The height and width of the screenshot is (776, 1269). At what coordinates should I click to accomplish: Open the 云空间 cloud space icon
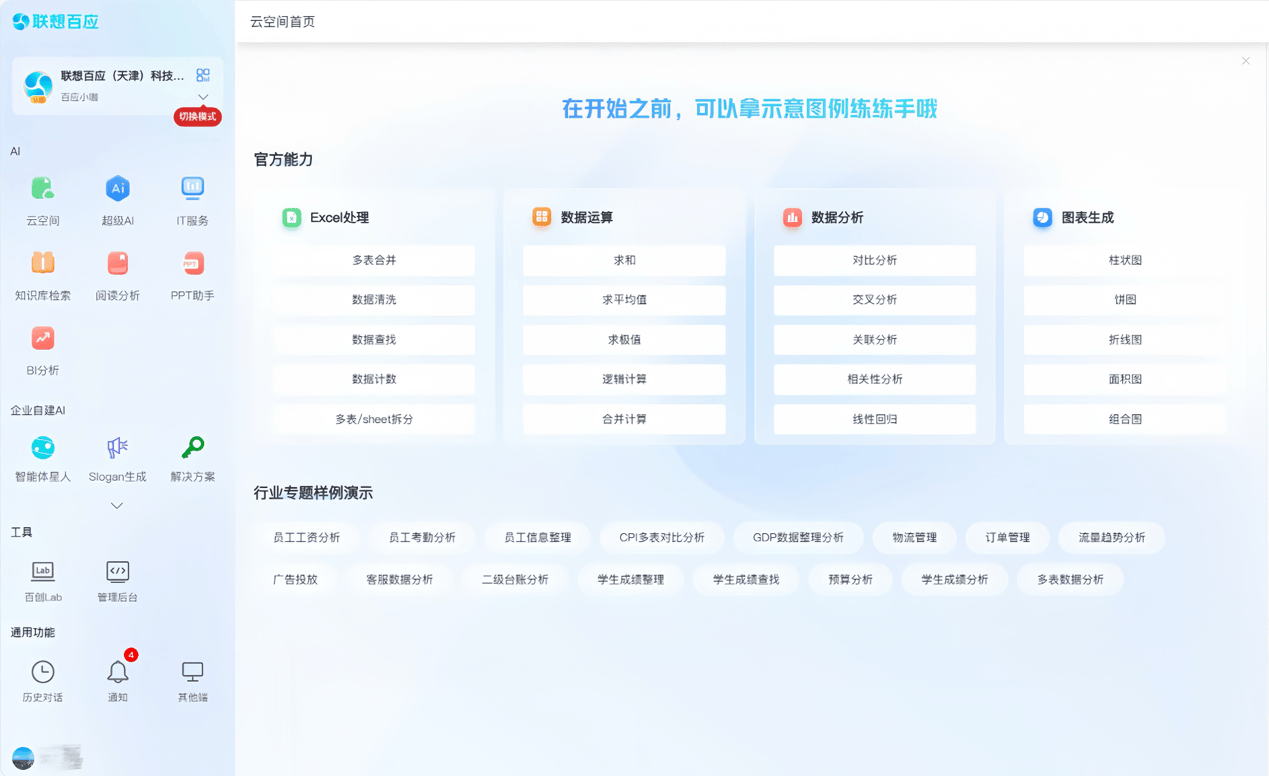(x=42, y=190)
